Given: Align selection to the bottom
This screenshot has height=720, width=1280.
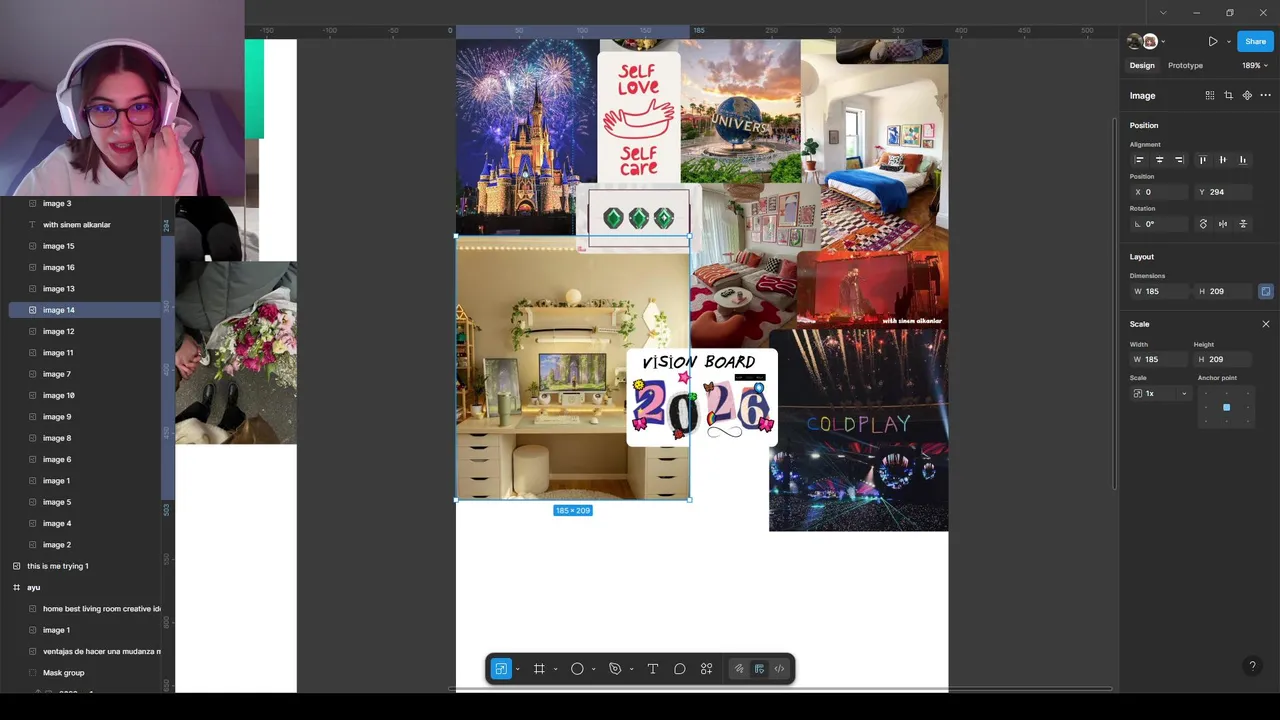Looking at the screenshot, I should [x=1243, y=160].
